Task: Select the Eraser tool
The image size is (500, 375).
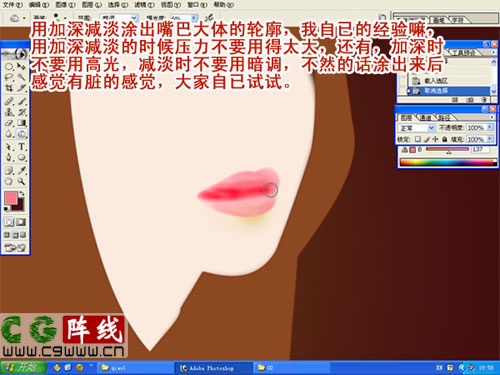Action: click(x=9, y=123)
